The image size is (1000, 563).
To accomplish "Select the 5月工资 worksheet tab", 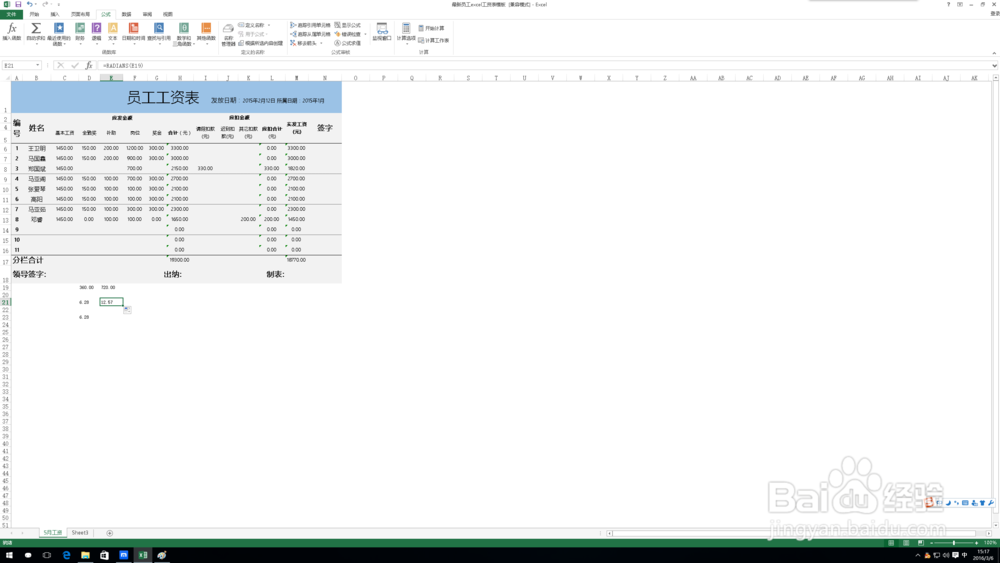I will pos(52,532).
